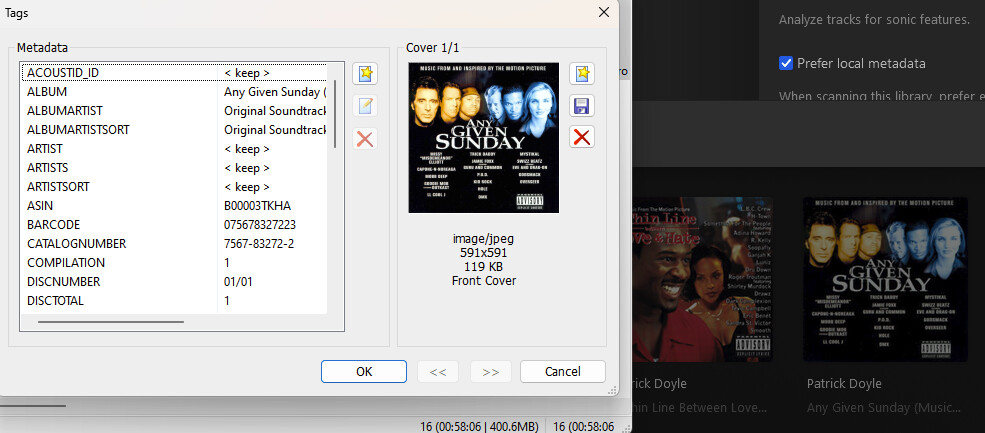Click the metadata list vertical scrollbar
985x433 pixels.
point(335,114)
